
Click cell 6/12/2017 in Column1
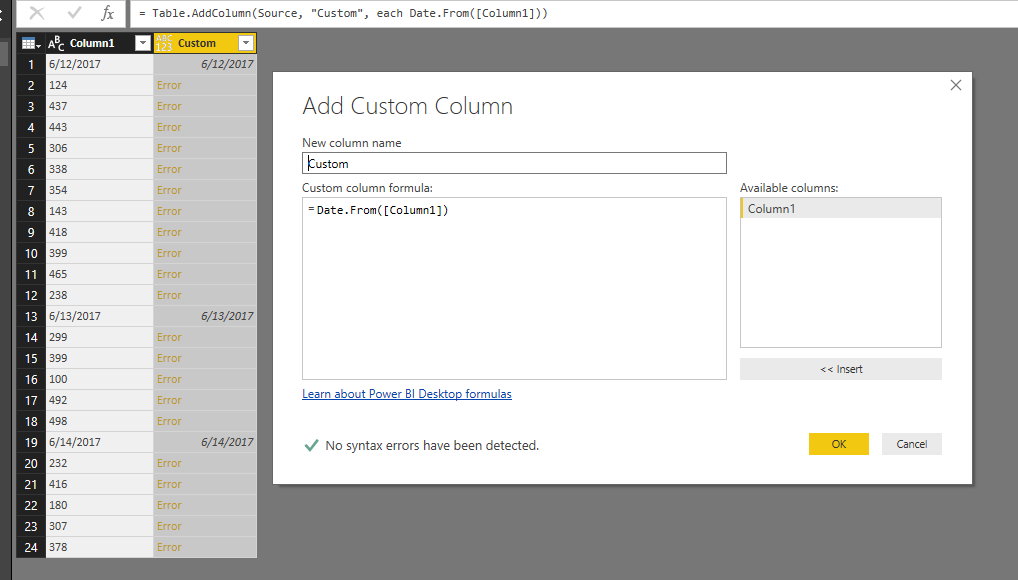pyautogui.click(x=99, y=64)
